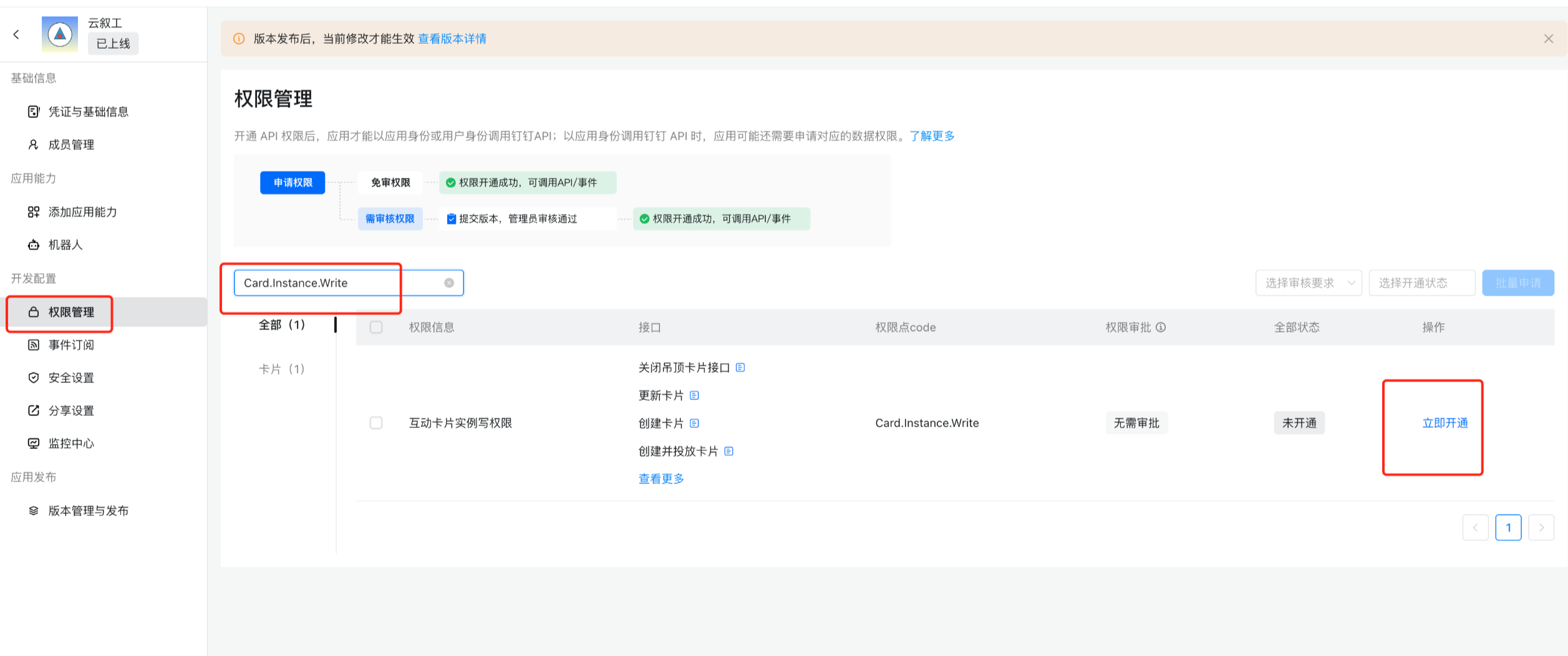Viewport: 1568px width, 656px height.
Task: Open doc icon next to 创建卡片
Action: (694, 423)
